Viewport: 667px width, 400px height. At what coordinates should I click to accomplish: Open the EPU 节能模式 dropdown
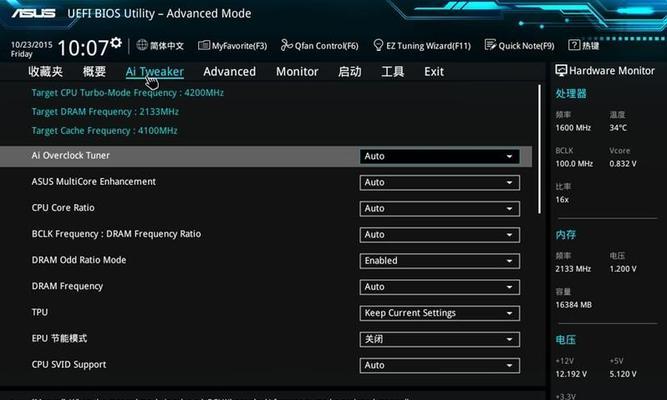click(439, 339)
